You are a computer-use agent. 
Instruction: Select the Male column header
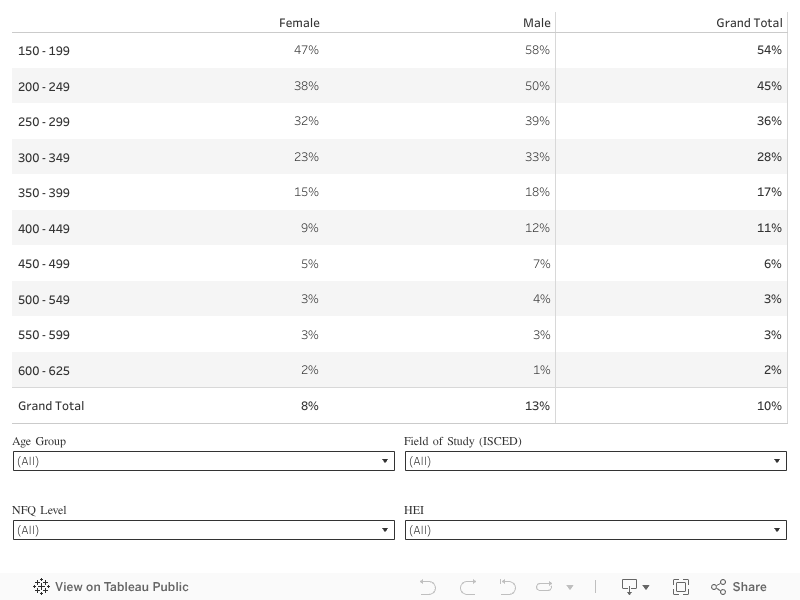click(536, 23)
